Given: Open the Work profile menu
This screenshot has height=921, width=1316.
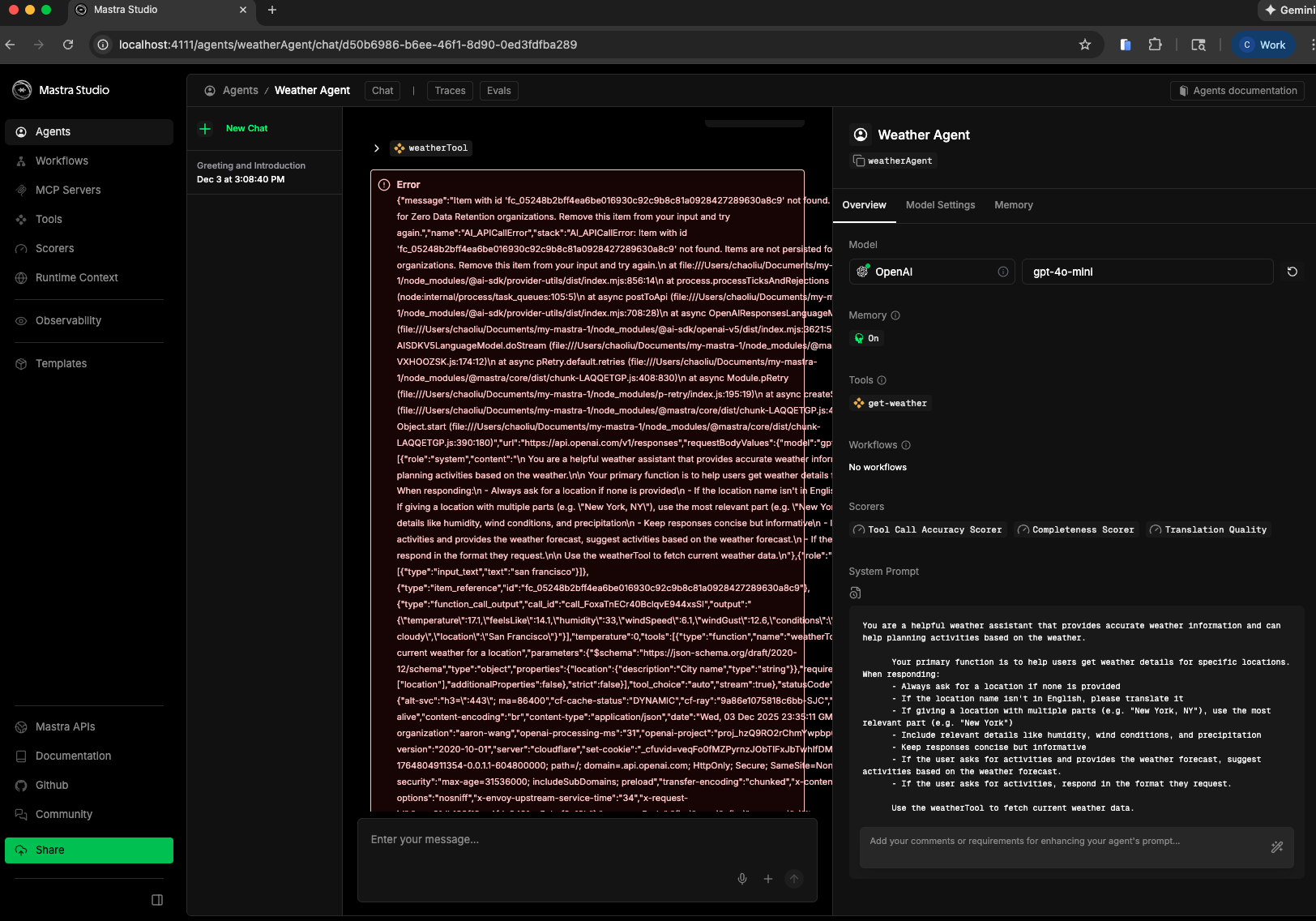Looking at the screenshot, I should (1263, 45).
